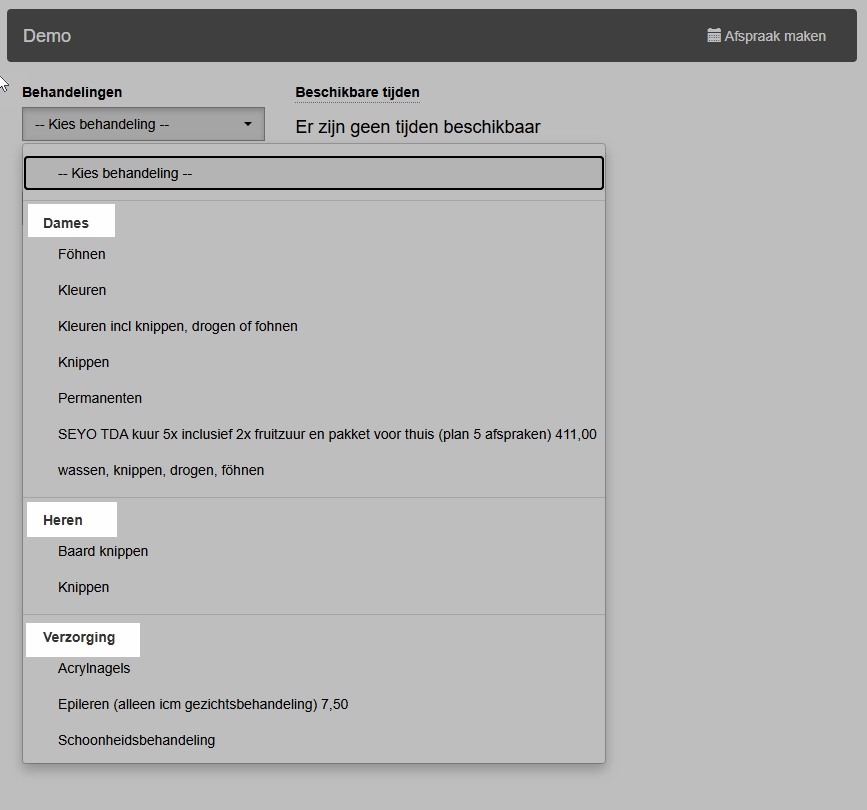Select Knippen under the Heren group
The height and width of the screenshot is (810, 867).
coord(84,587)
